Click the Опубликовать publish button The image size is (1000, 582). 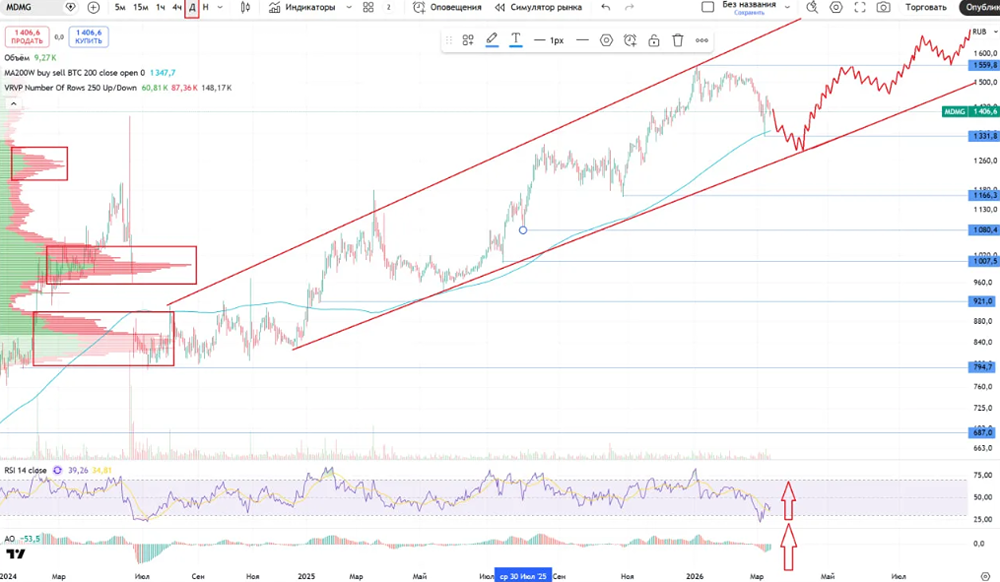tap(980, 8)
